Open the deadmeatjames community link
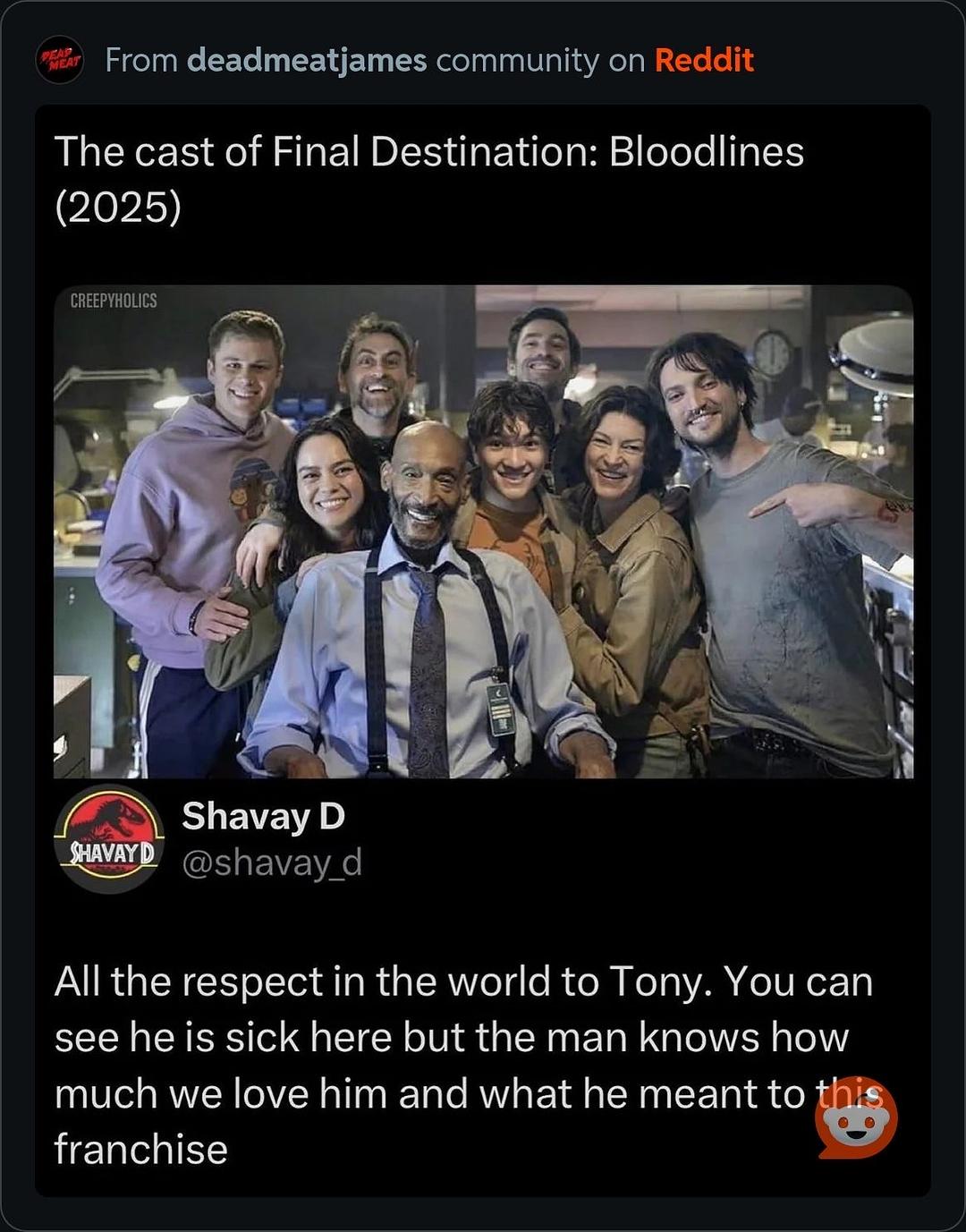 click(307, 61)
